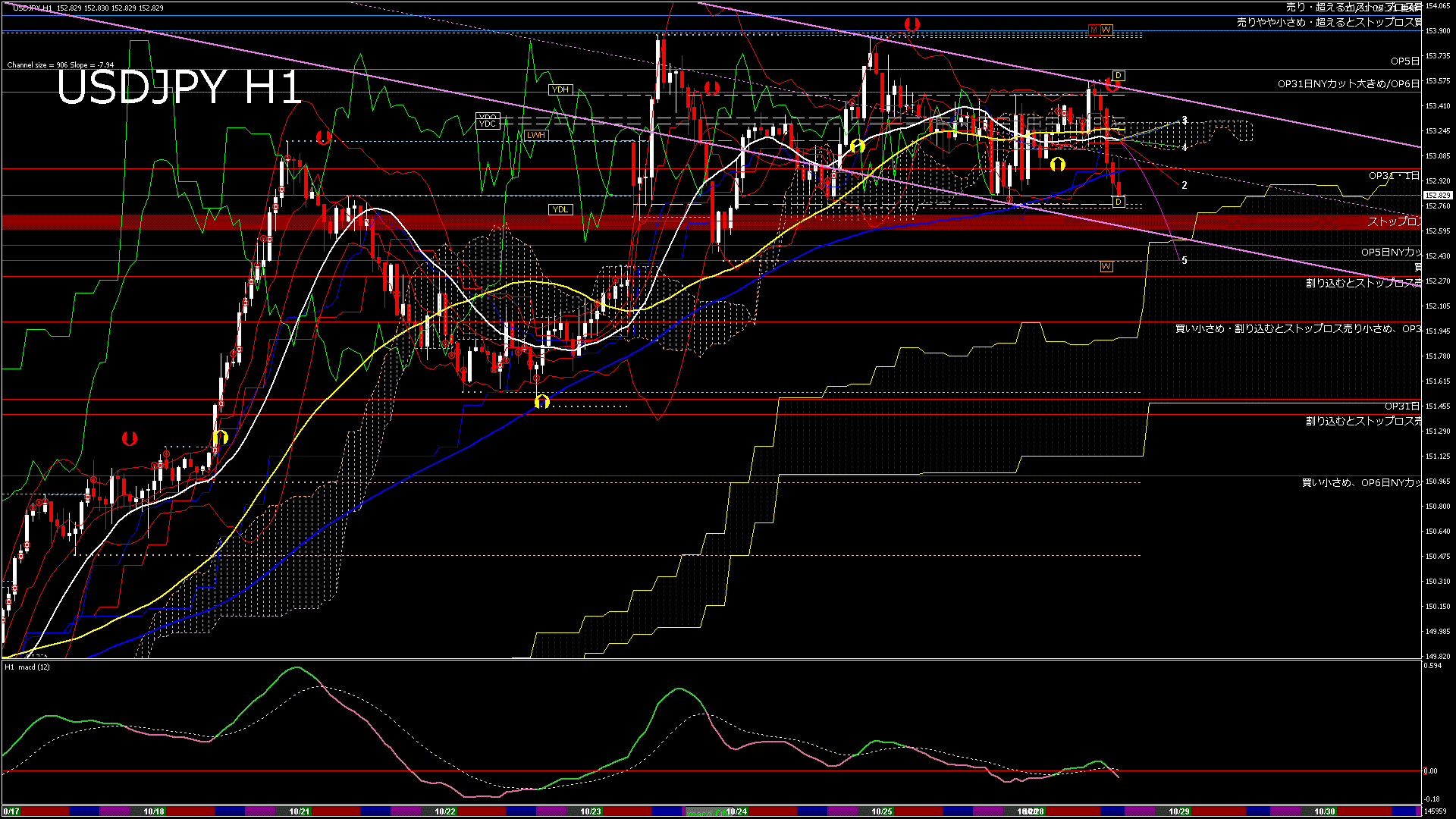Click the lower yellow D marker near the current price
This screenshot has height=819, width=1456.
(x=1118, y=202)
